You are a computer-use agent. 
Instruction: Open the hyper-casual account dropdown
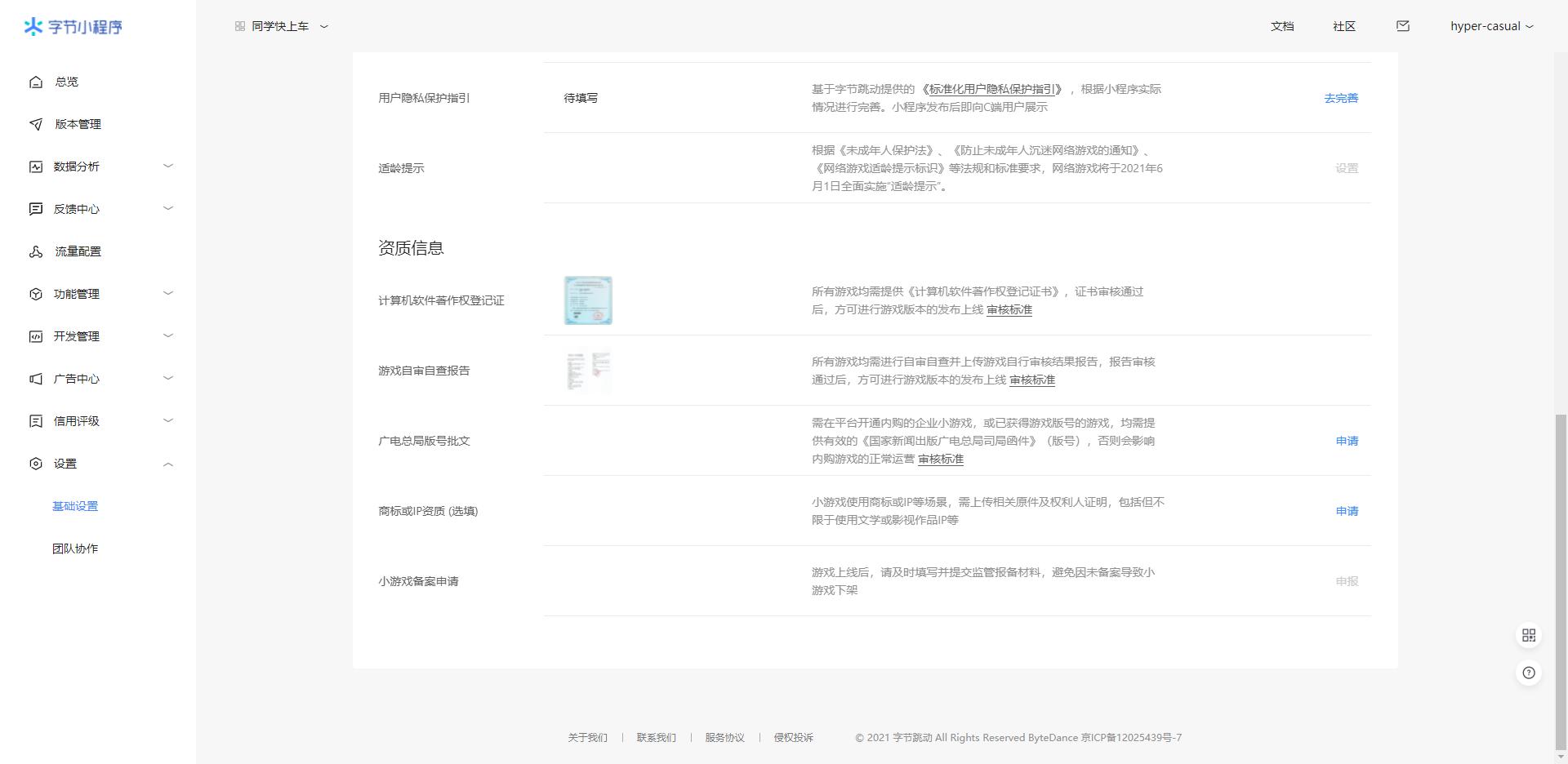[1491, 26]
